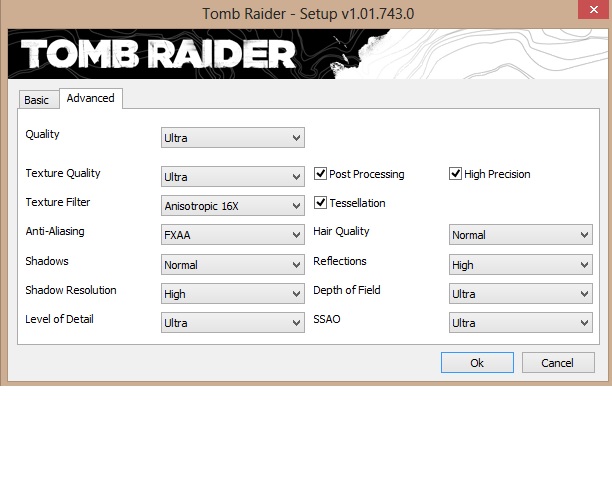Open the Shadow Resolution dropdown
Viewport: 612px width, 500px height.
(233, 294)
